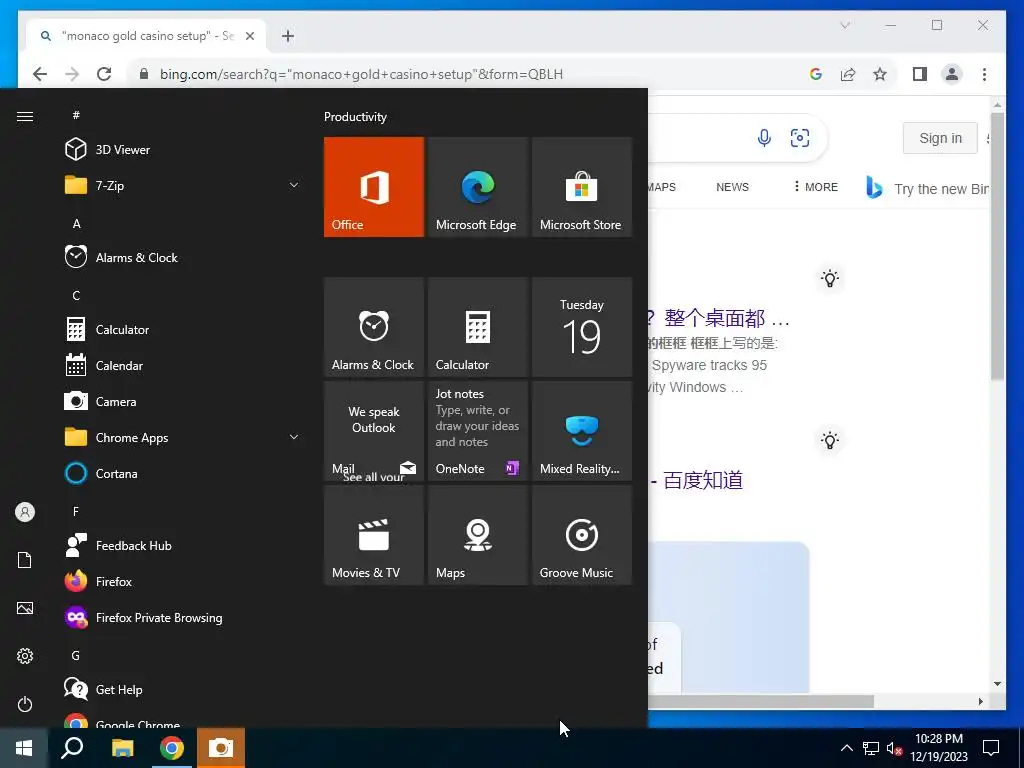Expand the Chrome Apps folder
The image size is (1024, 768).
tap(183, 437)
